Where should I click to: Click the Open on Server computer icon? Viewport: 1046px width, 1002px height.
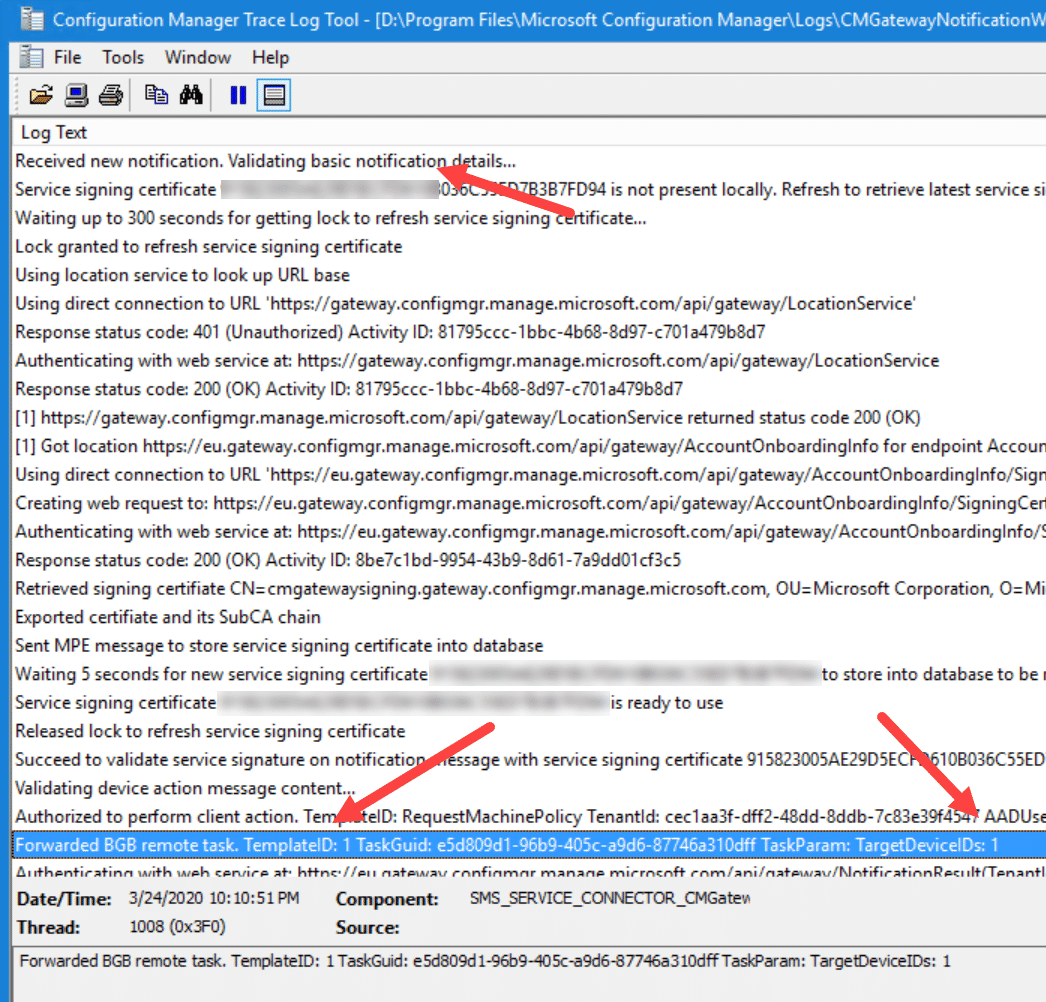click(x=76, y=95)
